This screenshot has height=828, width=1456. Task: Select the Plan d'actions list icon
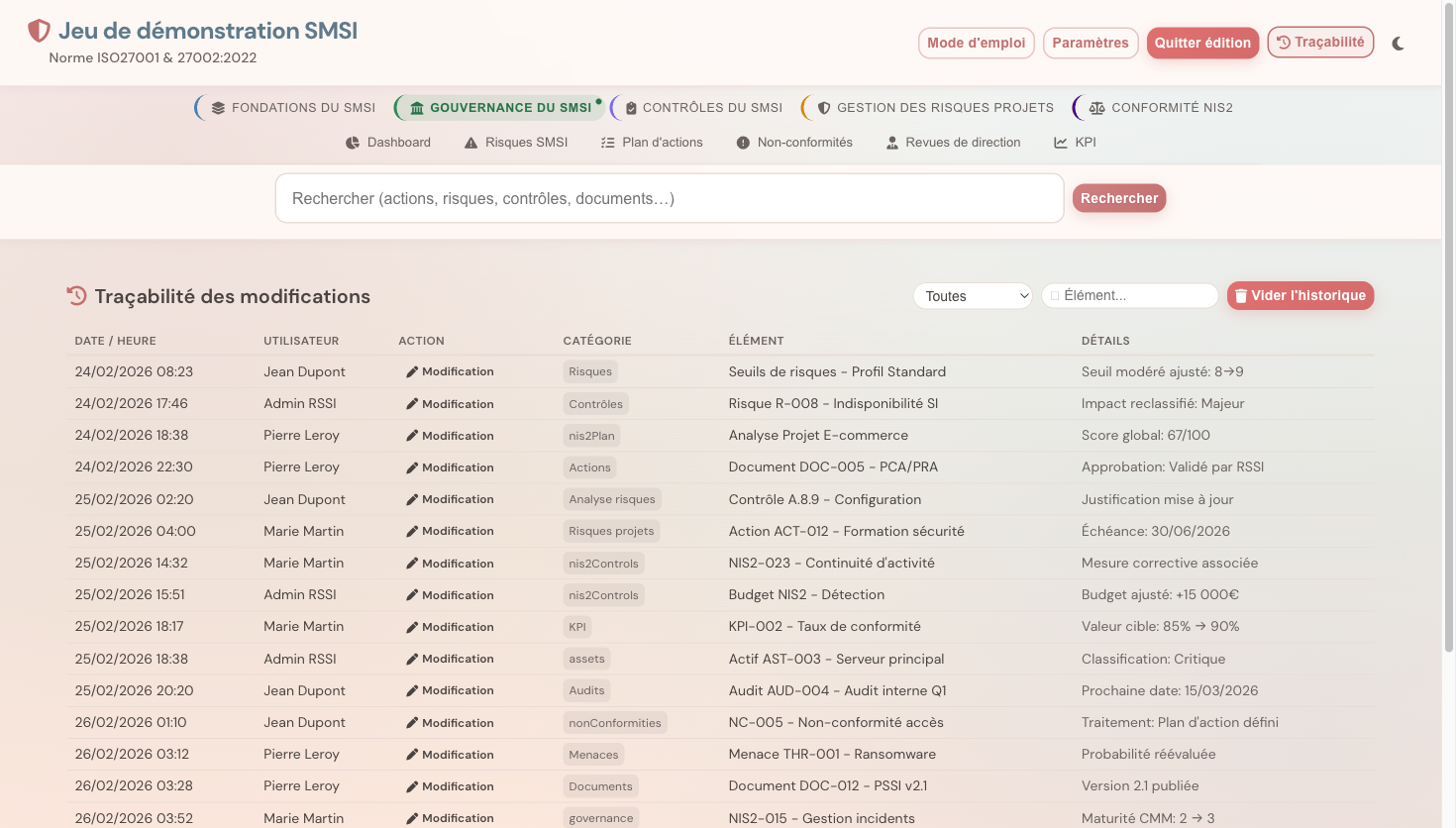point(608,143)
